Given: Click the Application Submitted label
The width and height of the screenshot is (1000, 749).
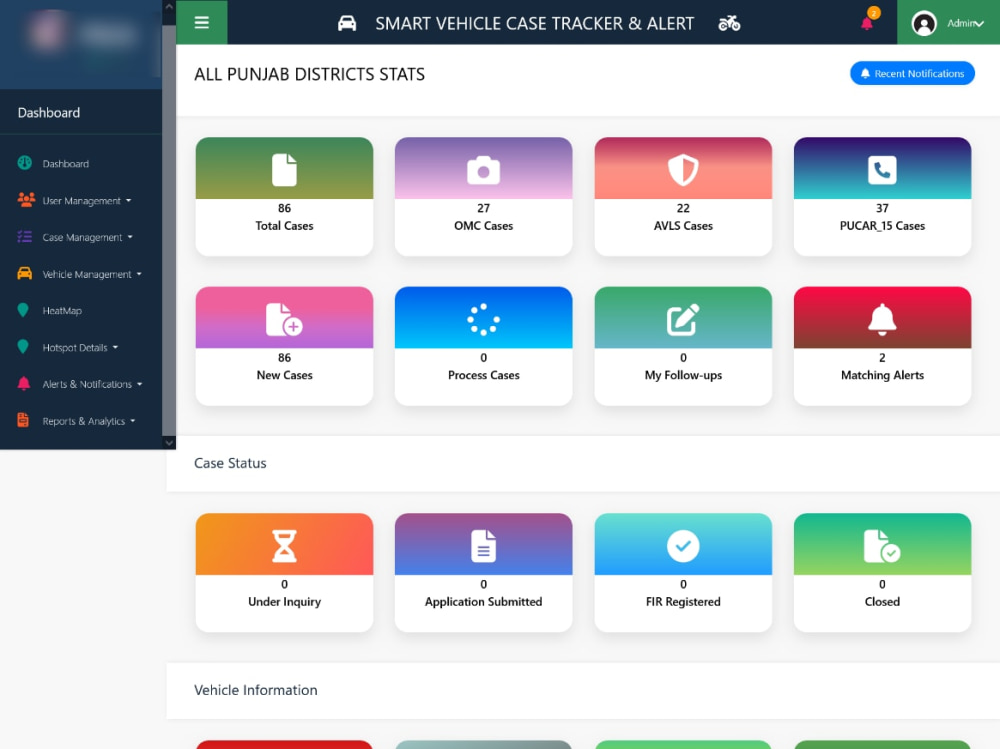Looking at the screenshot, I should click(x=483, y=602).
